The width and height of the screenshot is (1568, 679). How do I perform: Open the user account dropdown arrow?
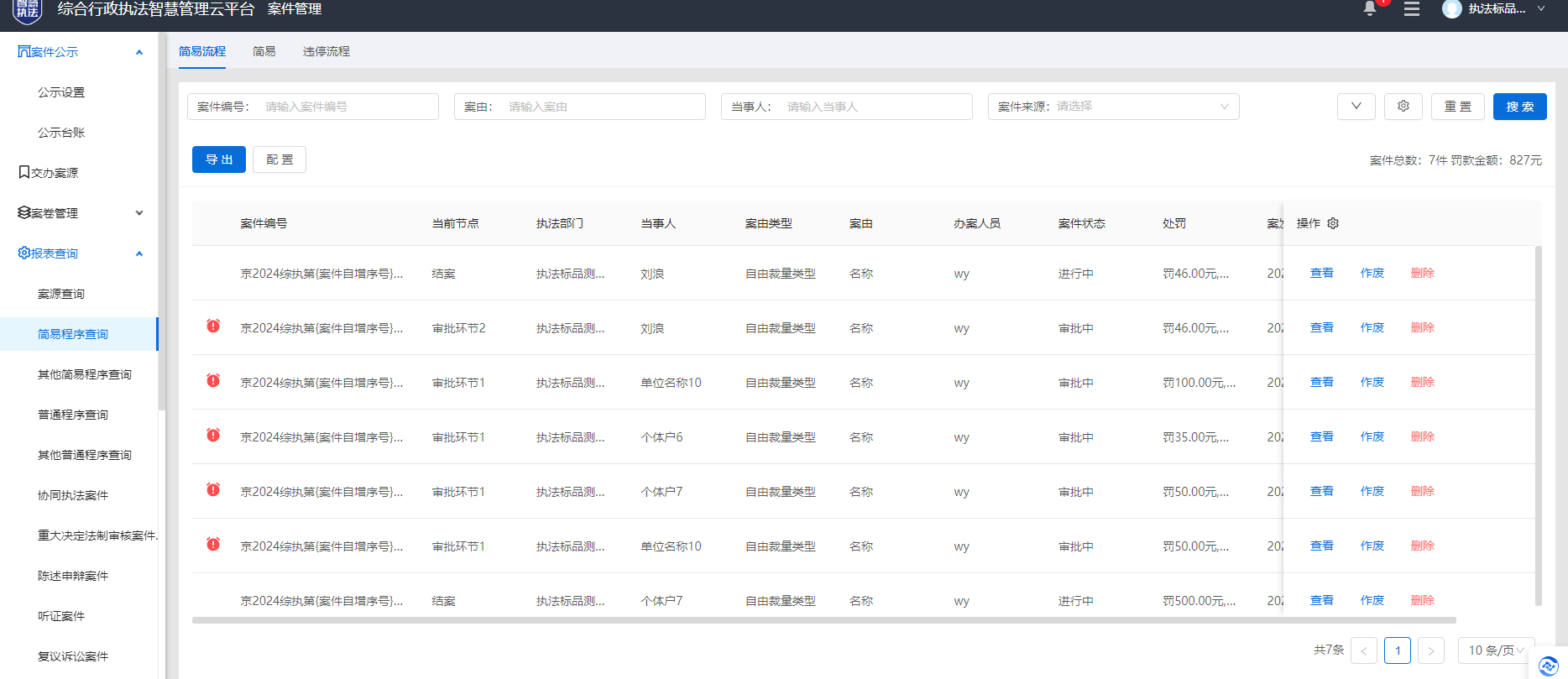pos(1541,8)
